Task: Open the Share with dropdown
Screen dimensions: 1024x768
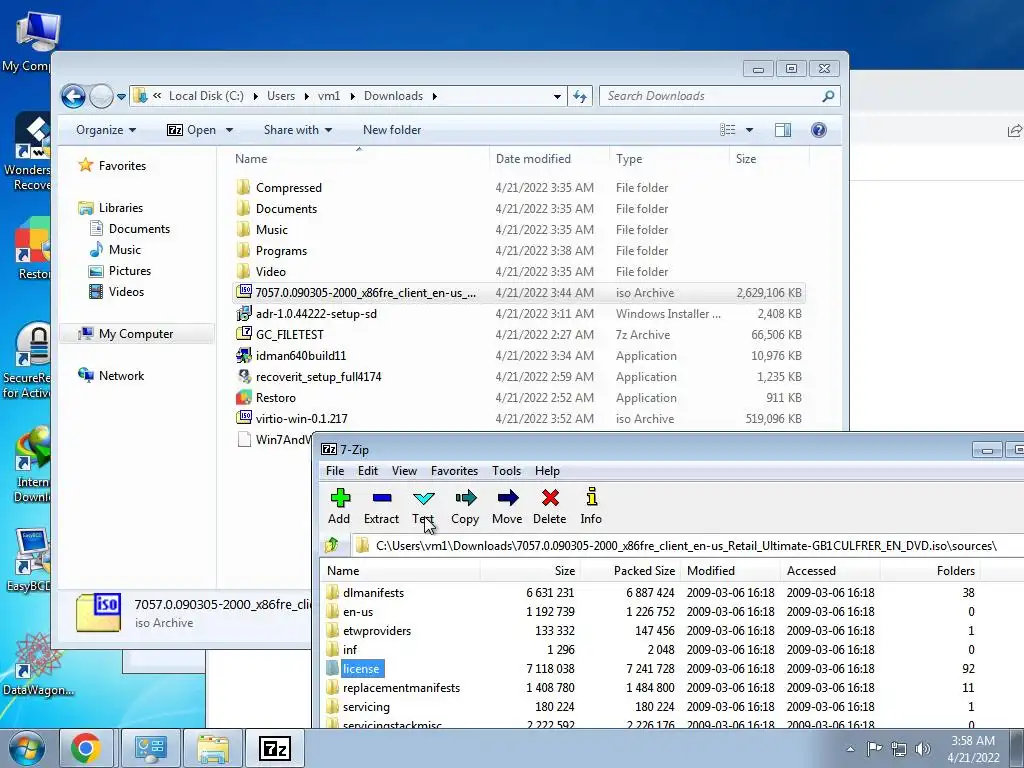Action: [x=298, y=130]
